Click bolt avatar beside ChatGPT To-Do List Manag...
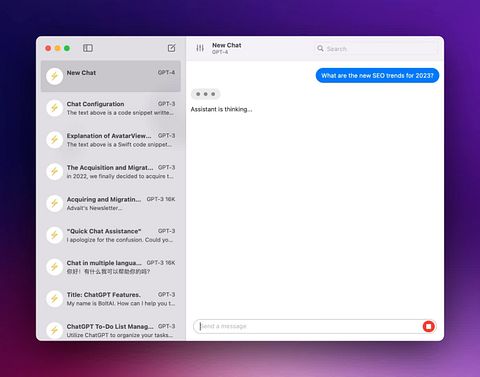 (x=54, y=330)
